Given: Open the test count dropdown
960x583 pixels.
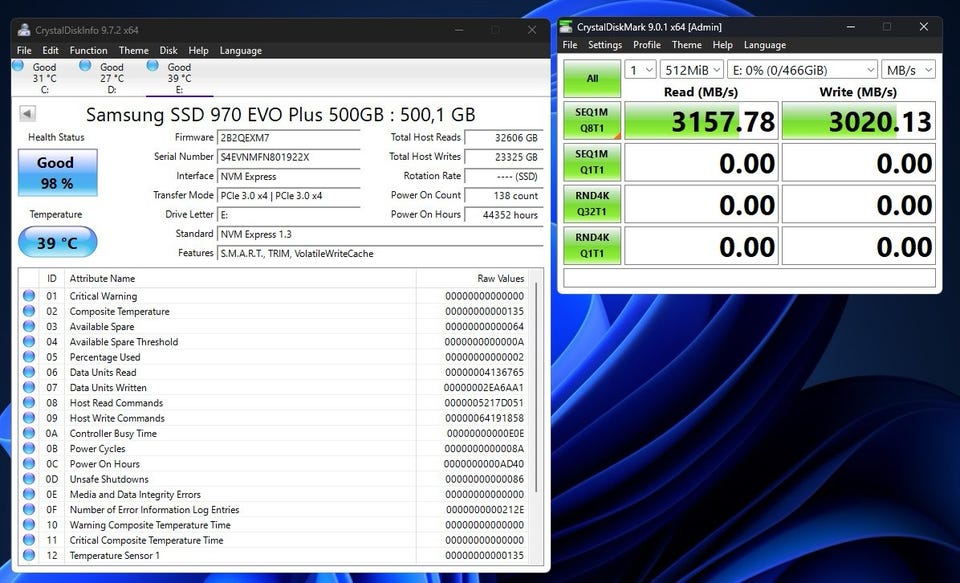Looking at the screenshot, I should click(x=640, y=70).
